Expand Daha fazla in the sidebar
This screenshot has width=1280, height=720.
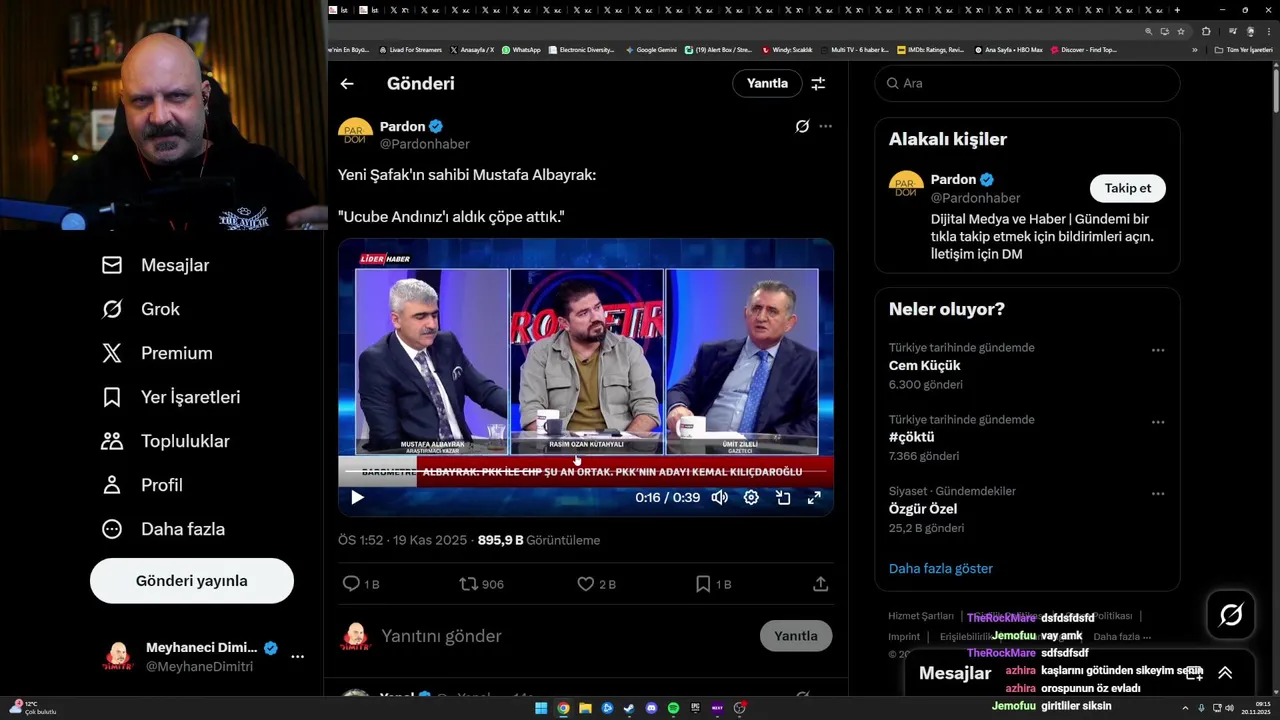click(163, 529)
